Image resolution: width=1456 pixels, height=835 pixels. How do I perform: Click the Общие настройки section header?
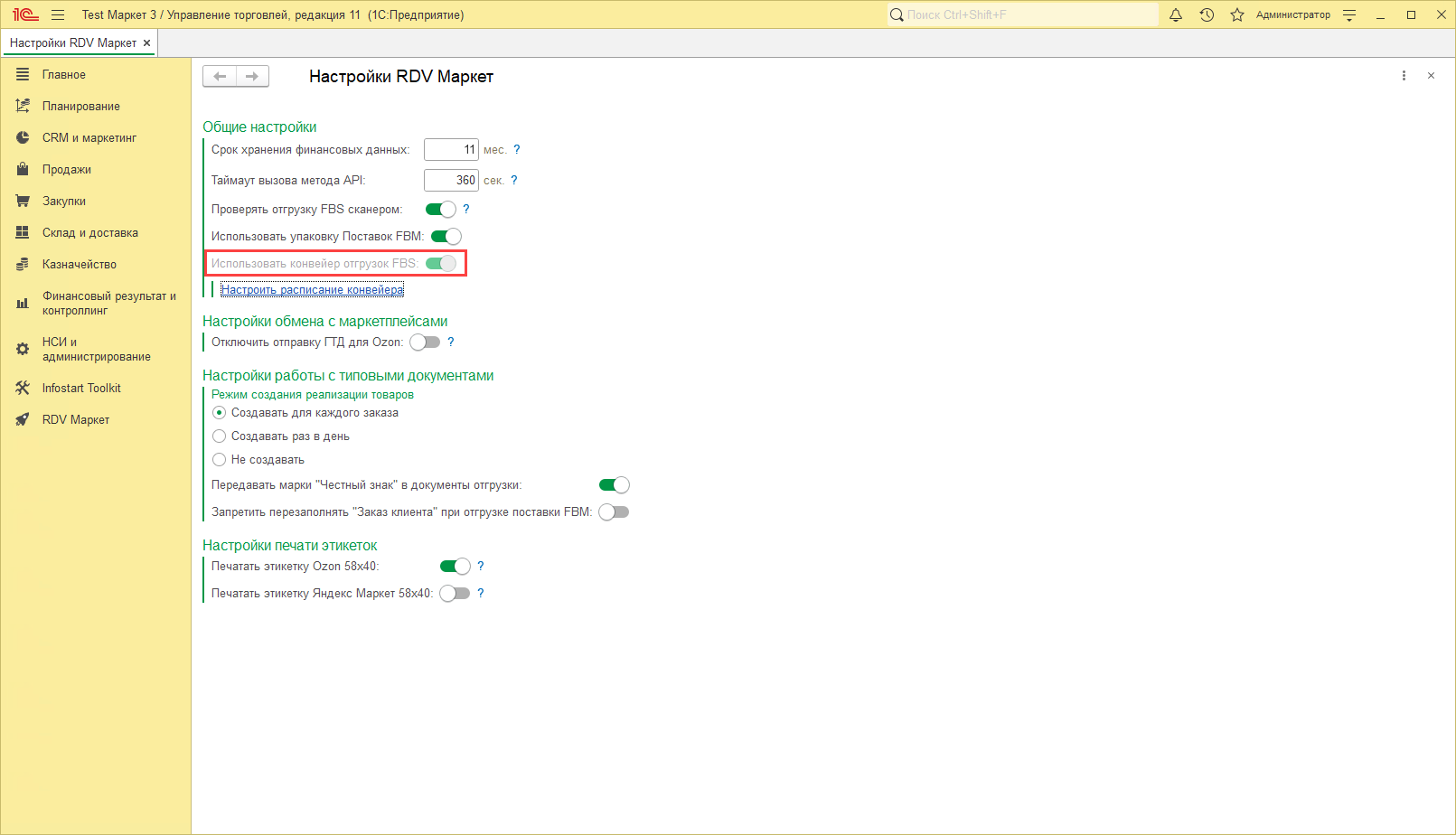[x=259, y=127]
